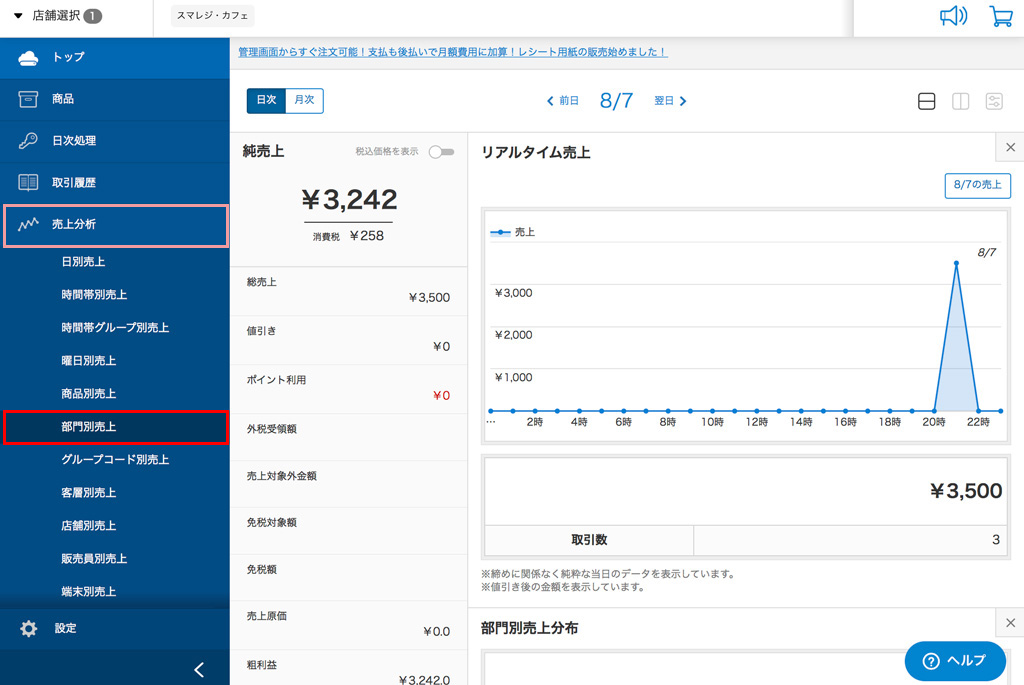This screenshot has height=685, width=1024.
Task: Click the 売上原価 ¥0.0 value
Action: click(437, 631)
